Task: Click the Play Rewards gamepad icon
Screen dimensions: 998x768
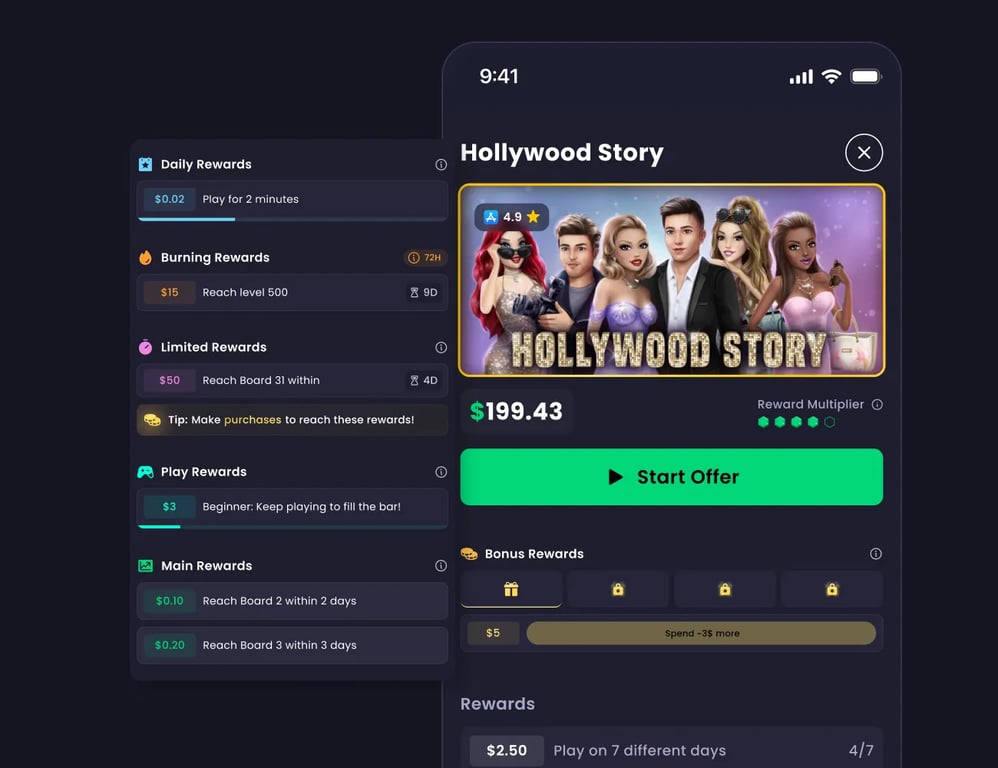Action: pos(145,472)
